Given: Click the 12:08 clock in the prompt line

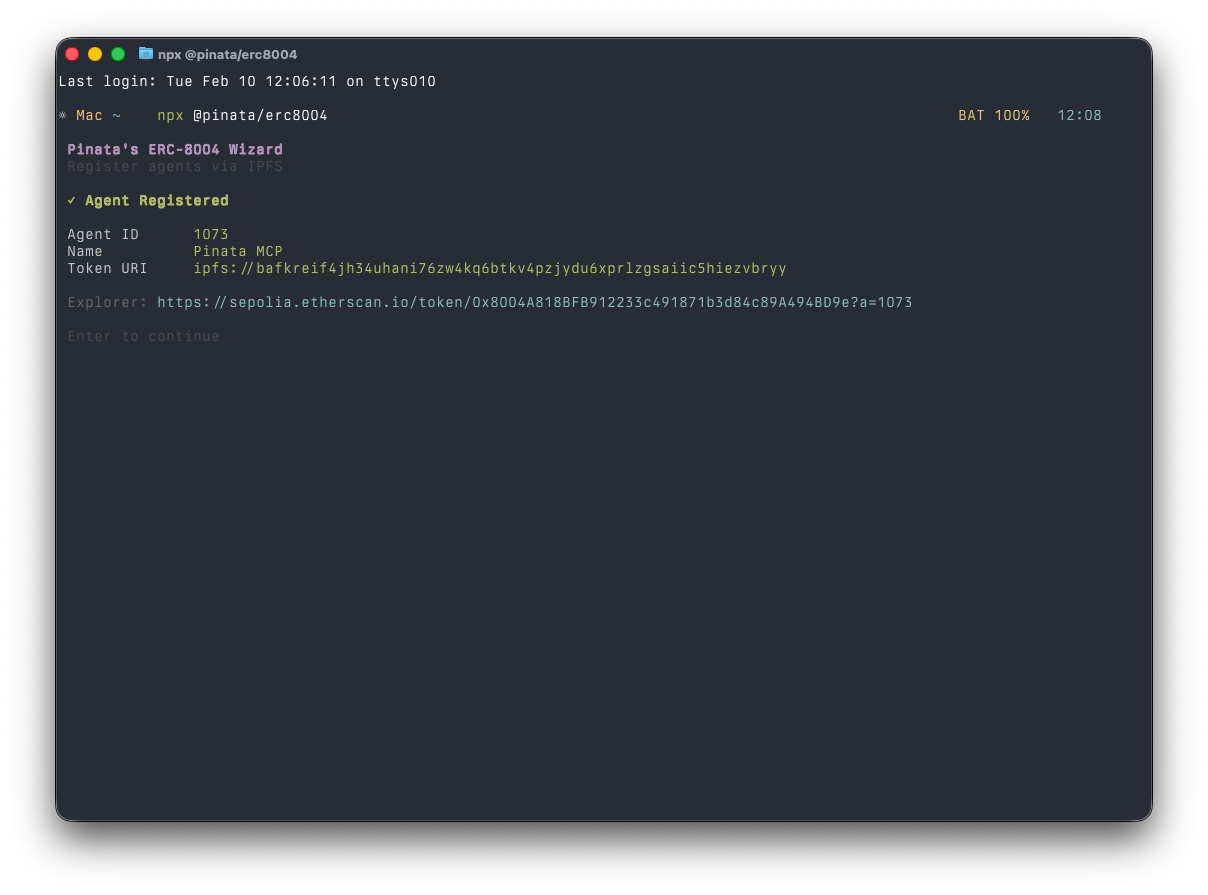Looking at the screenshot, I should [1079, 115].
